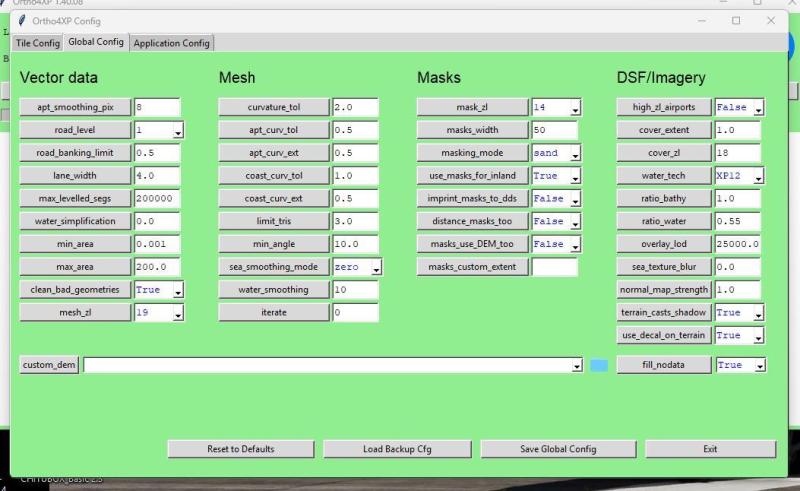
Task: Click the apt_smoothing_pix label button
Action: pos(75,107)
